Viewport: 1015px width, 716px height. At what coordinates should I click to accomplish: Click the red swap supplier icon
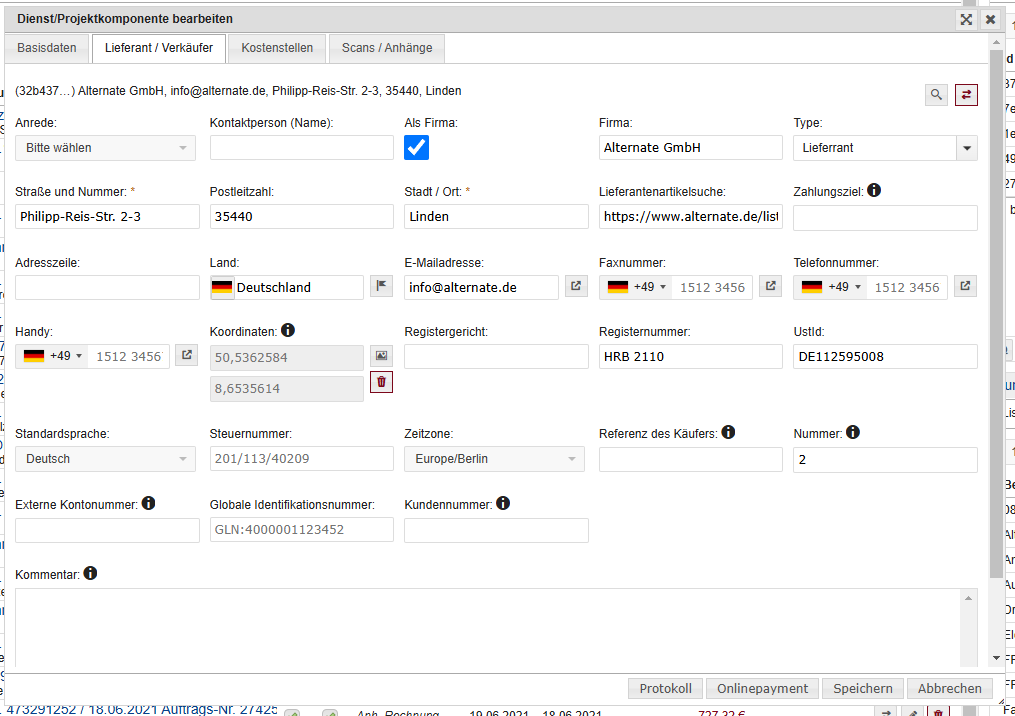(966, 95)
